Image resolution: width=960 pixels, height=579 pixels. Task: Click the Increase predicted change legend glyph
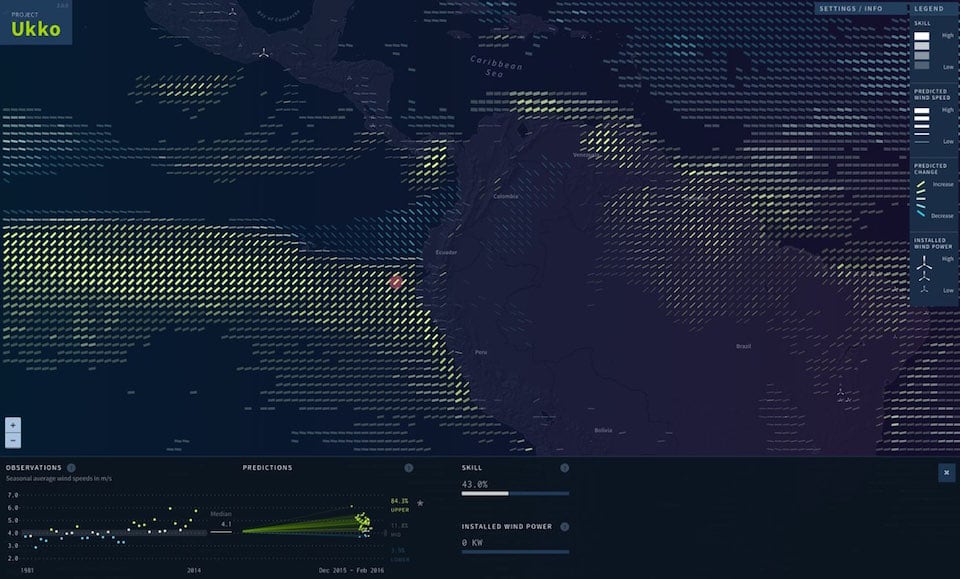tap(922, 185)
